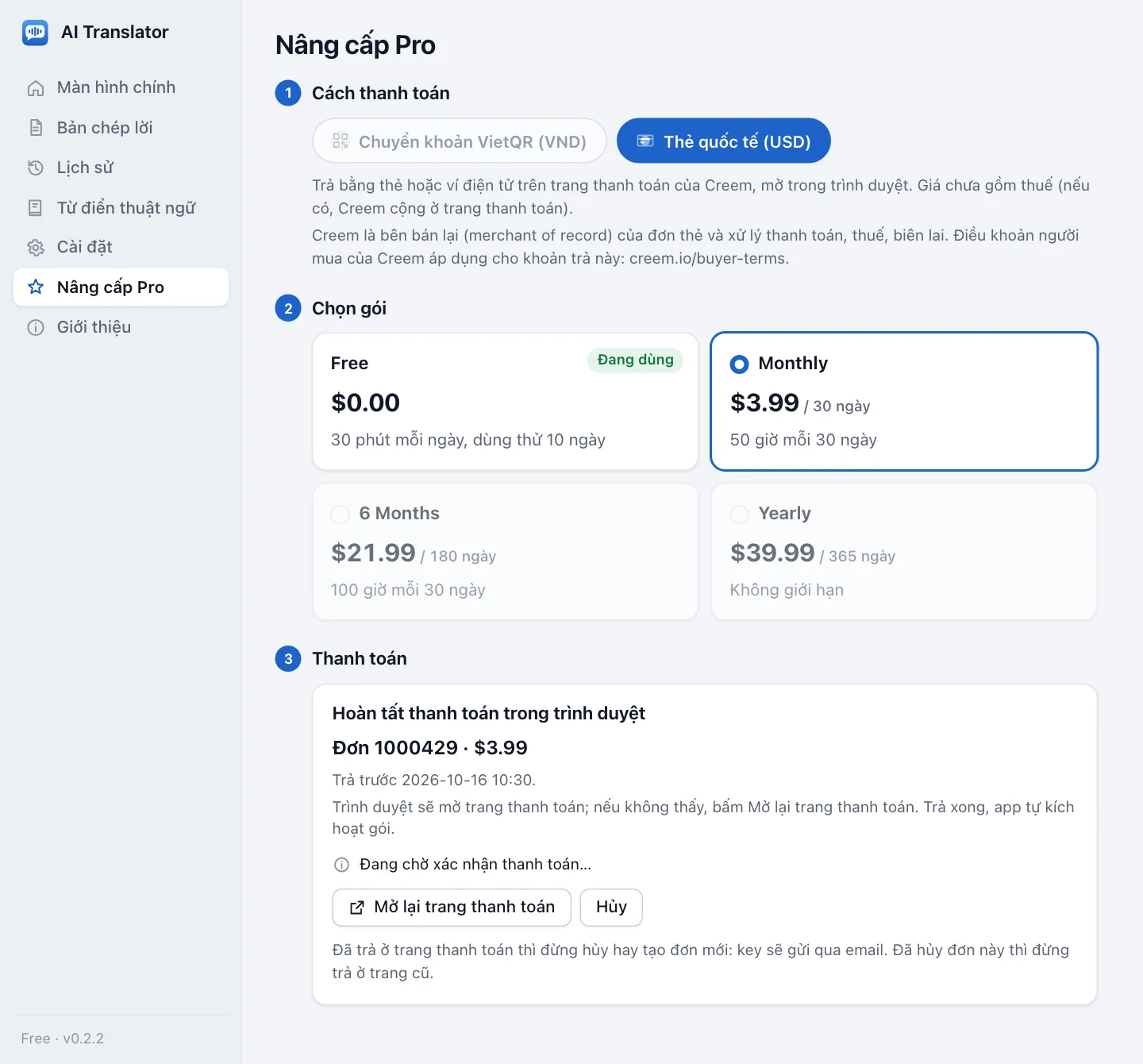Select the Free plan card
1143x1064 pixels.
[505, 401]
